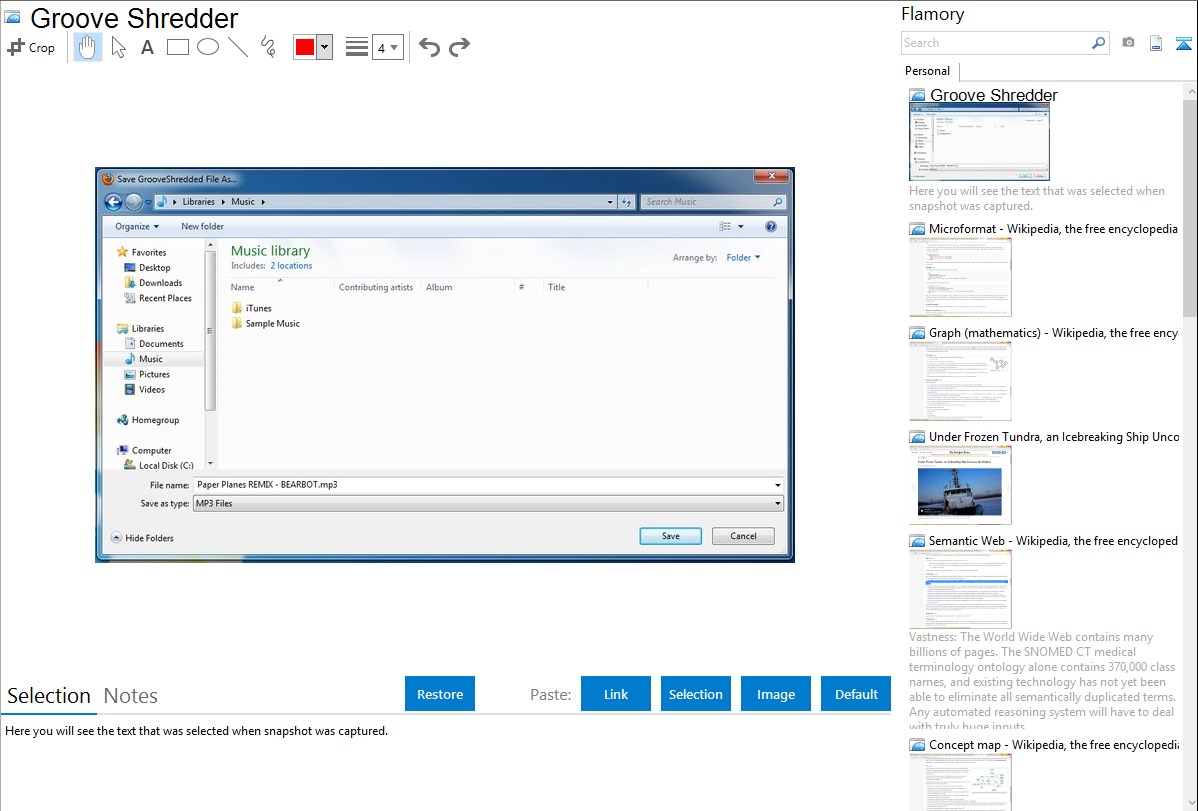The image size is (1198, 811).
Task: Select the freehand drawing tool
Action: point(268,47)
